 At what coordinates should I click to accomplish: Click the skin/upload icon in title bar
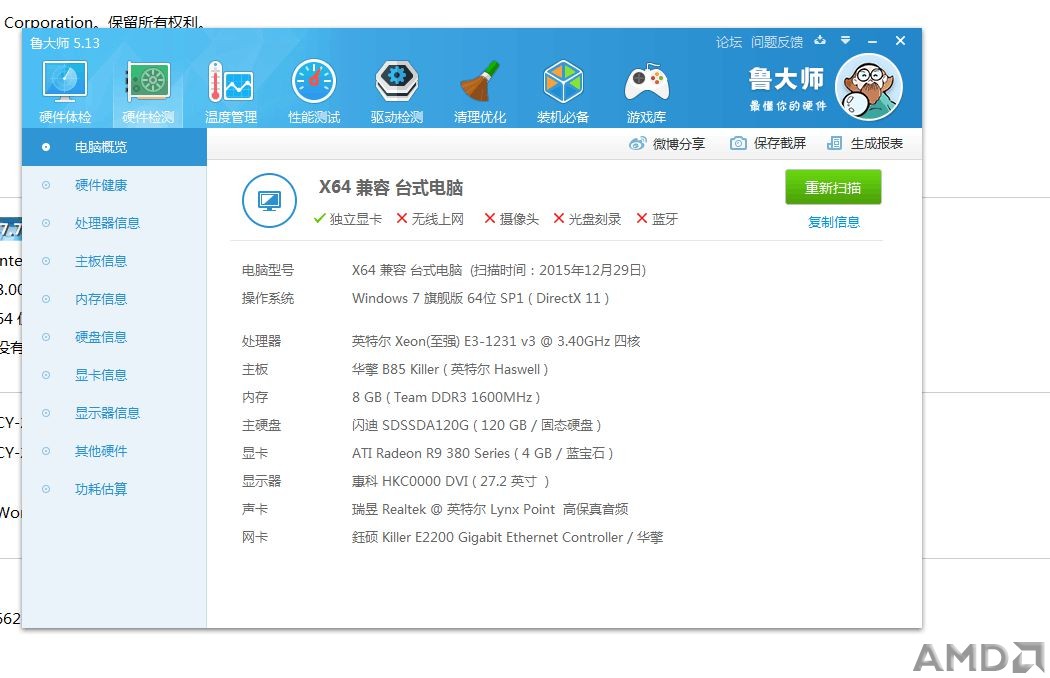820,41
